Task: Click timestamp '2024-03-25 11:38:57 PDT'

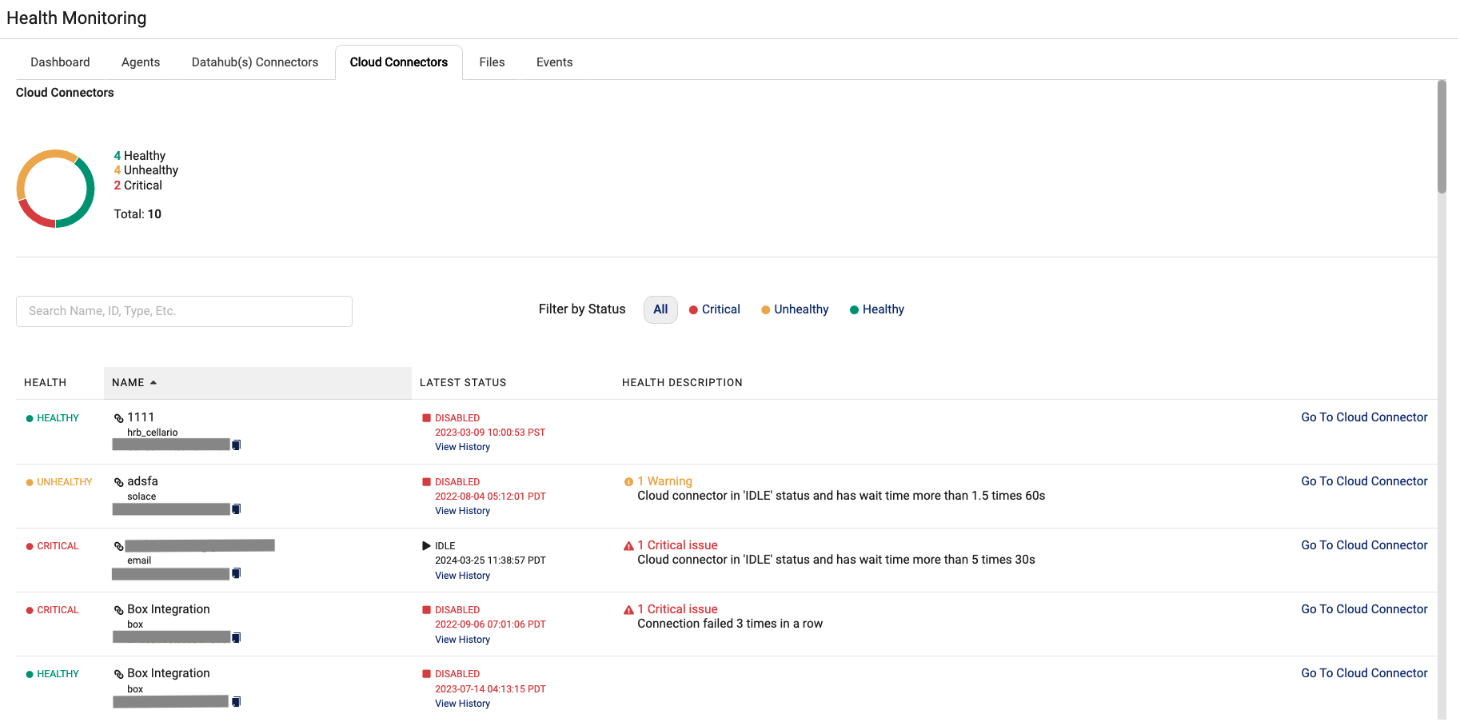Action: tap(490, 561)
